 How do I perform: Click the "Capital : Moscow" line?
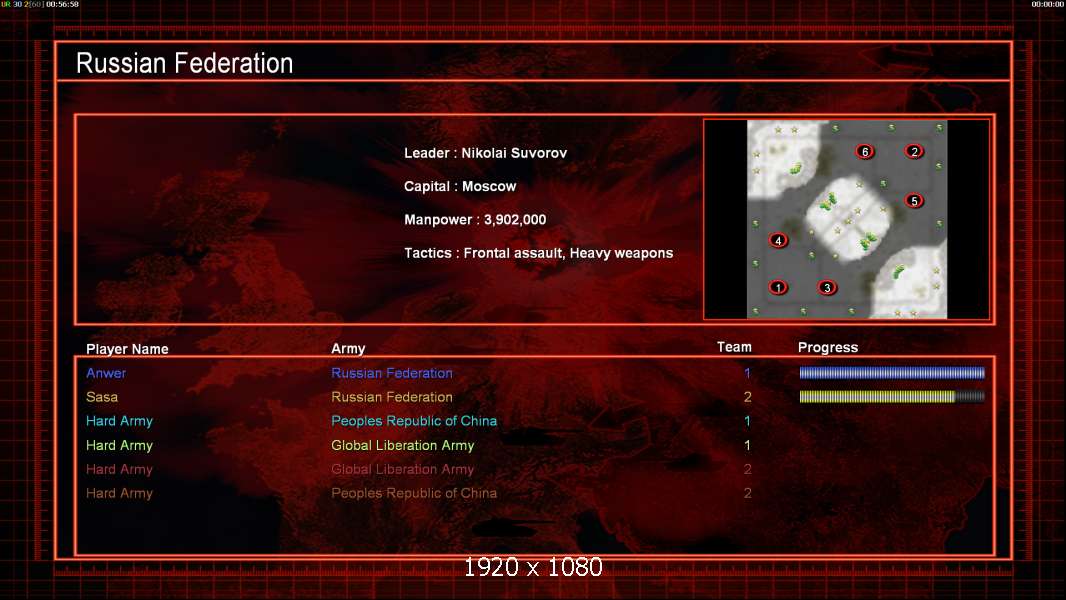pos(460,186)
